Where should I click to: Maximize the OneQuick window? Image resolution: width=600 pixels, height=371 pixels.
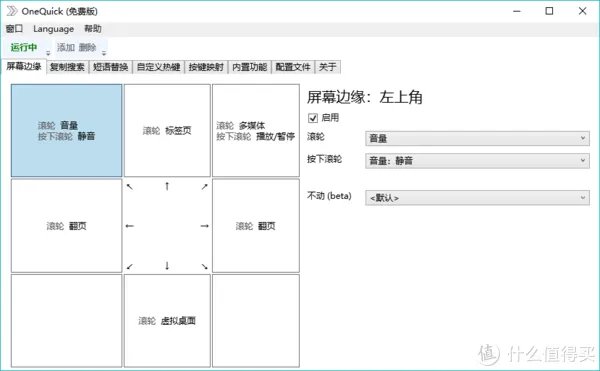click(x=549, y=11)
